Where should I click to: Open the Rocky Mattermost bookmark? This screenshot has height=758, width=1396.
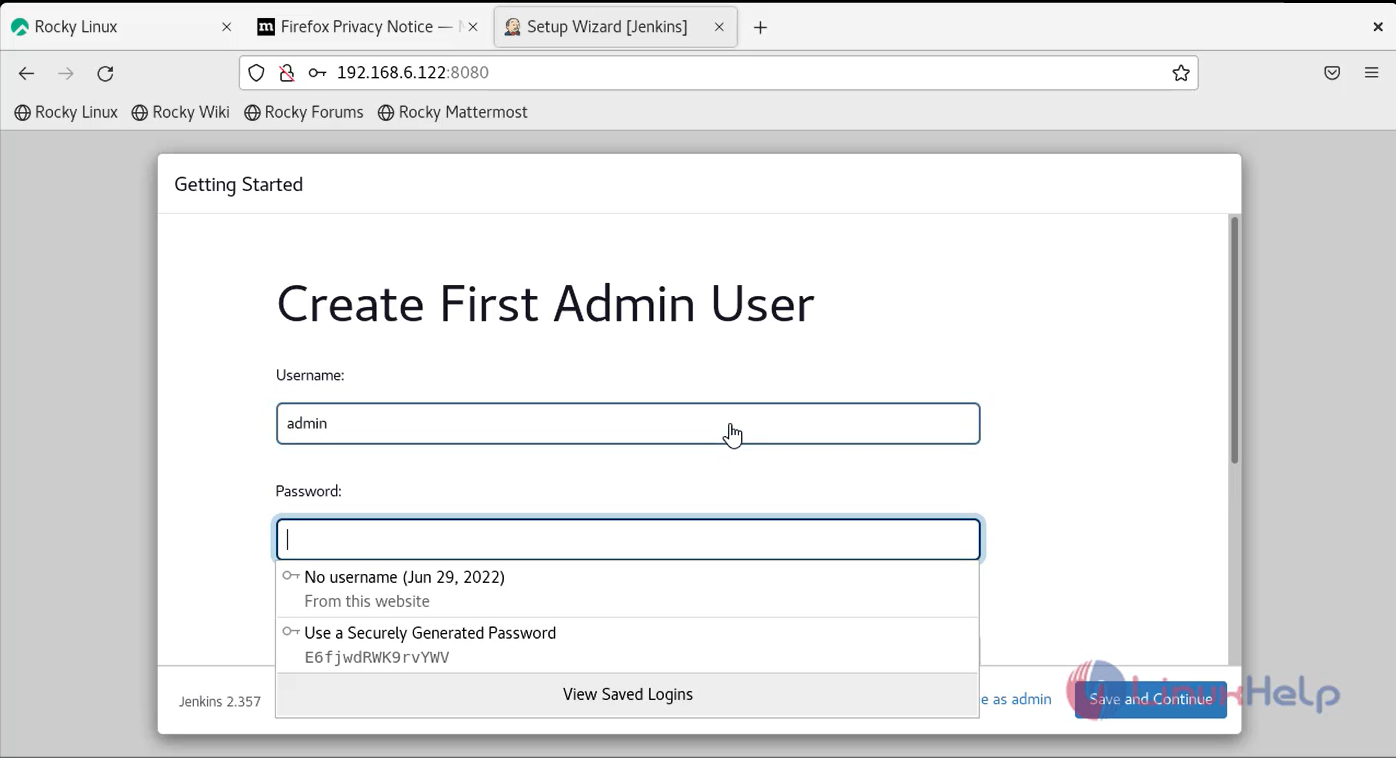coord(453,113)
